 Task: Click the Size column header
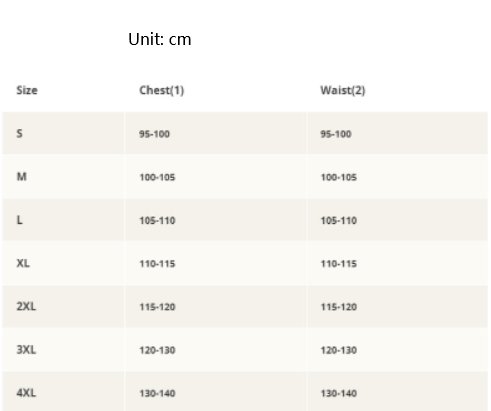(27, 90)
